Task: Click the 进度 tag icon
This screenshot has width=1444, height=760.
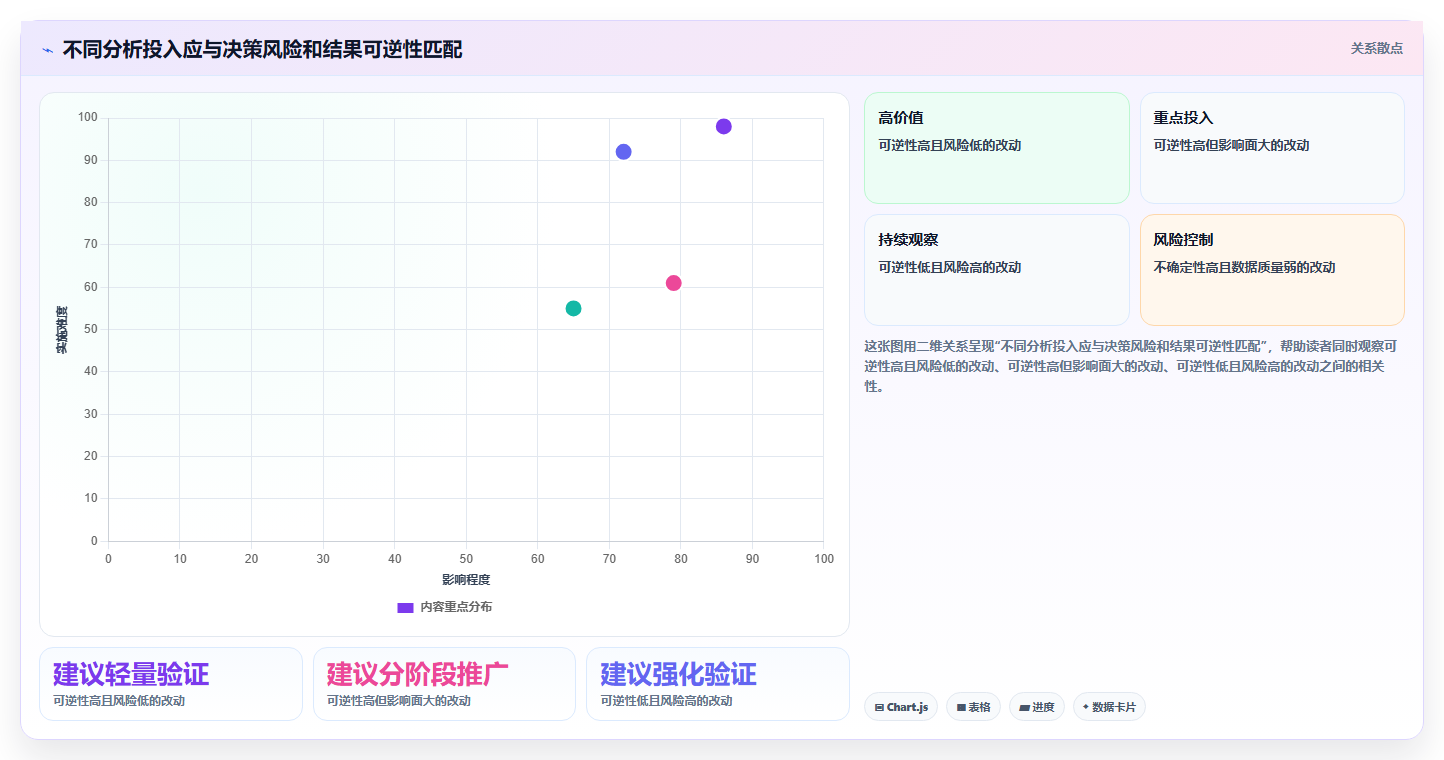Action: pos(1024,707)
